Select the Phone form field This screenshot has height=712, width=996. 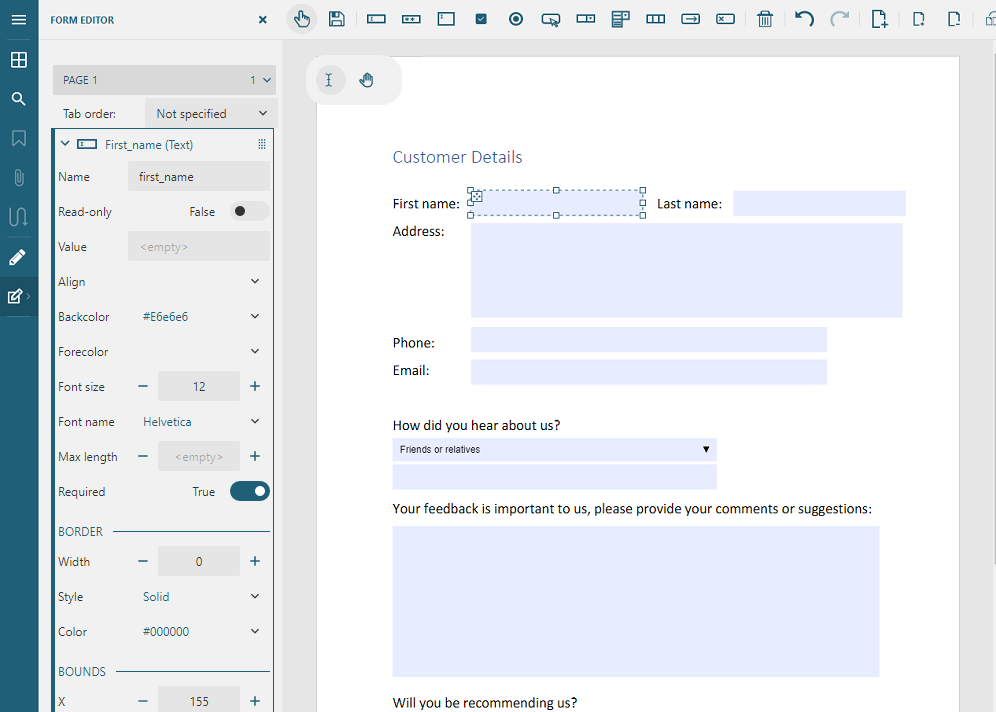(x=649, y=340)
